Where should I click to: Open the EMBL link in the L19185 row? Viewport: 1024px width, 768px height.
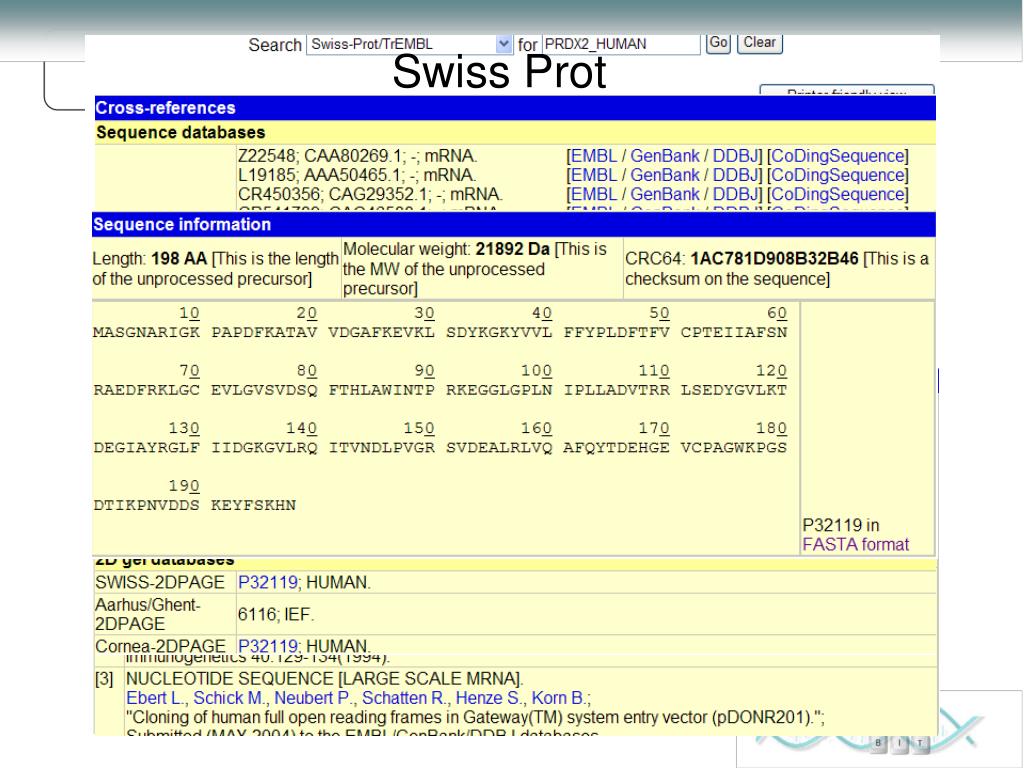coord(594,175)
